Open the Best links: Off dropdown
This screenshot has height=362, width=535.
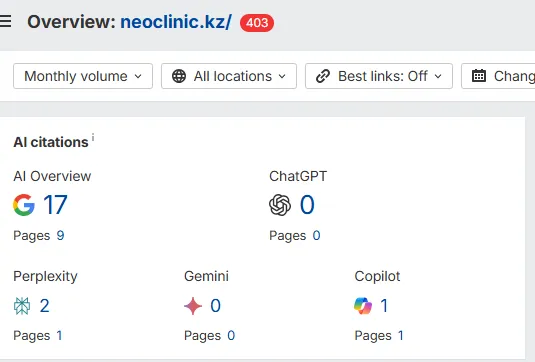point(379,76)
